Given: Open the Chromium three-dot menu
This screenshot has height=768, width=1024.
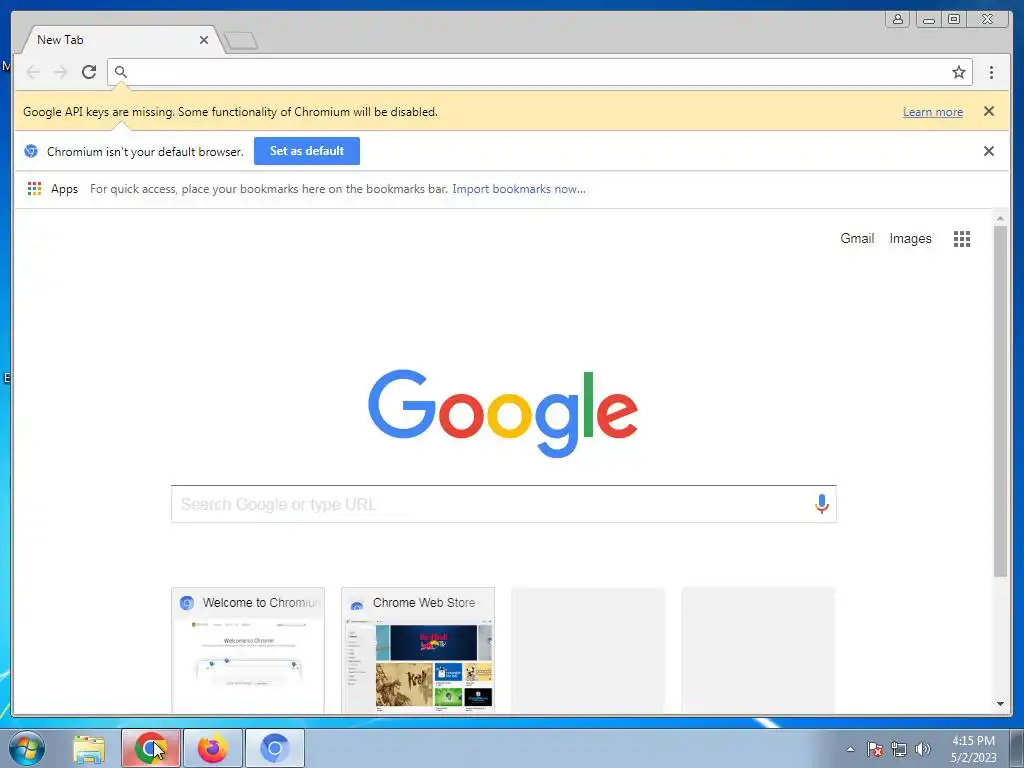Looking at the screenshot, I should [x=991, y=72].
